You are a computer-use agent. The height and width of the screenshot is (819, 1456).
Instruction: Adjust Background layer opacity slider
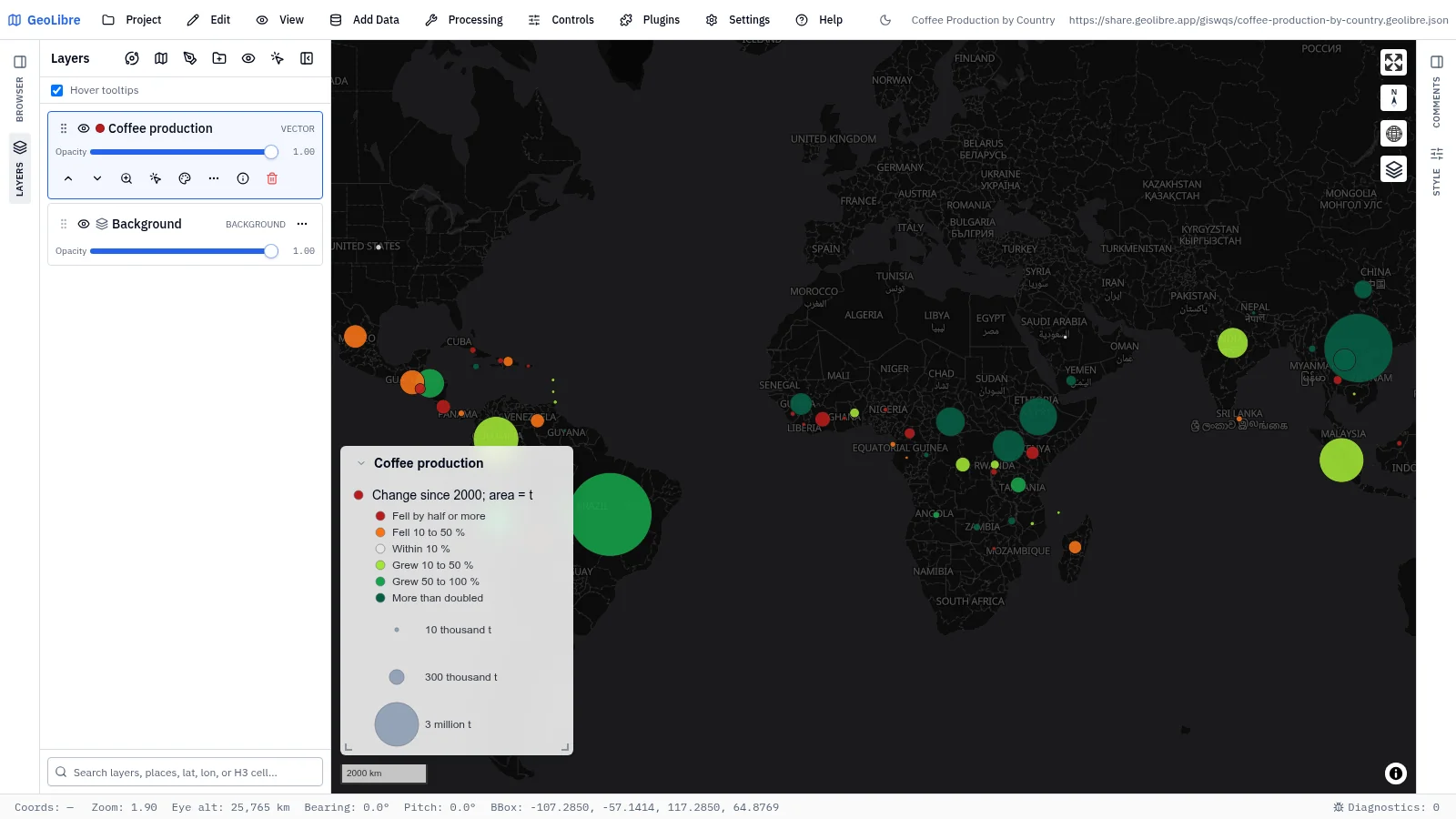point(184,251)
